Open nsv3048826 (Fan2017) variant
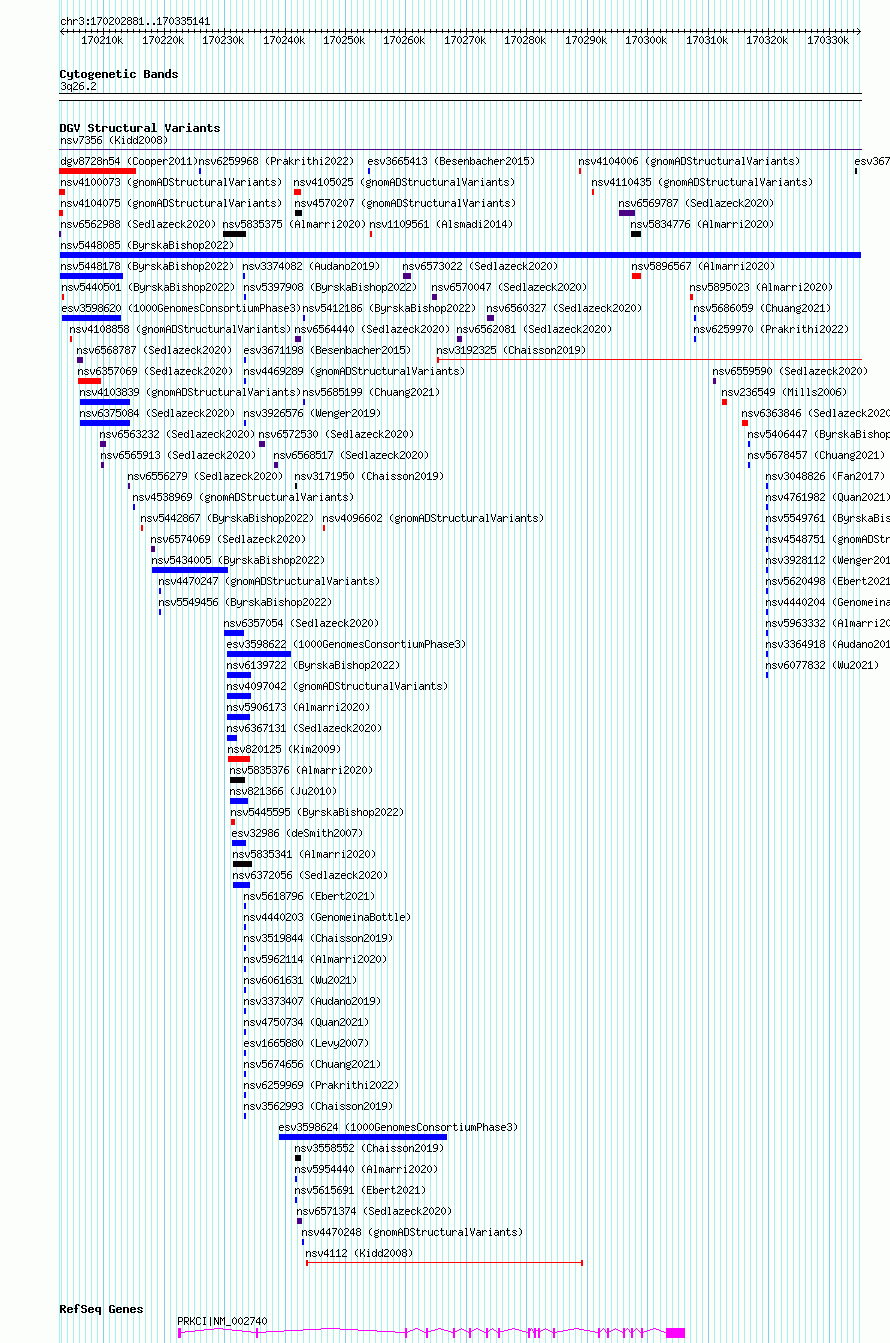The image size is (890, 1343). click(x=825, y=476)
